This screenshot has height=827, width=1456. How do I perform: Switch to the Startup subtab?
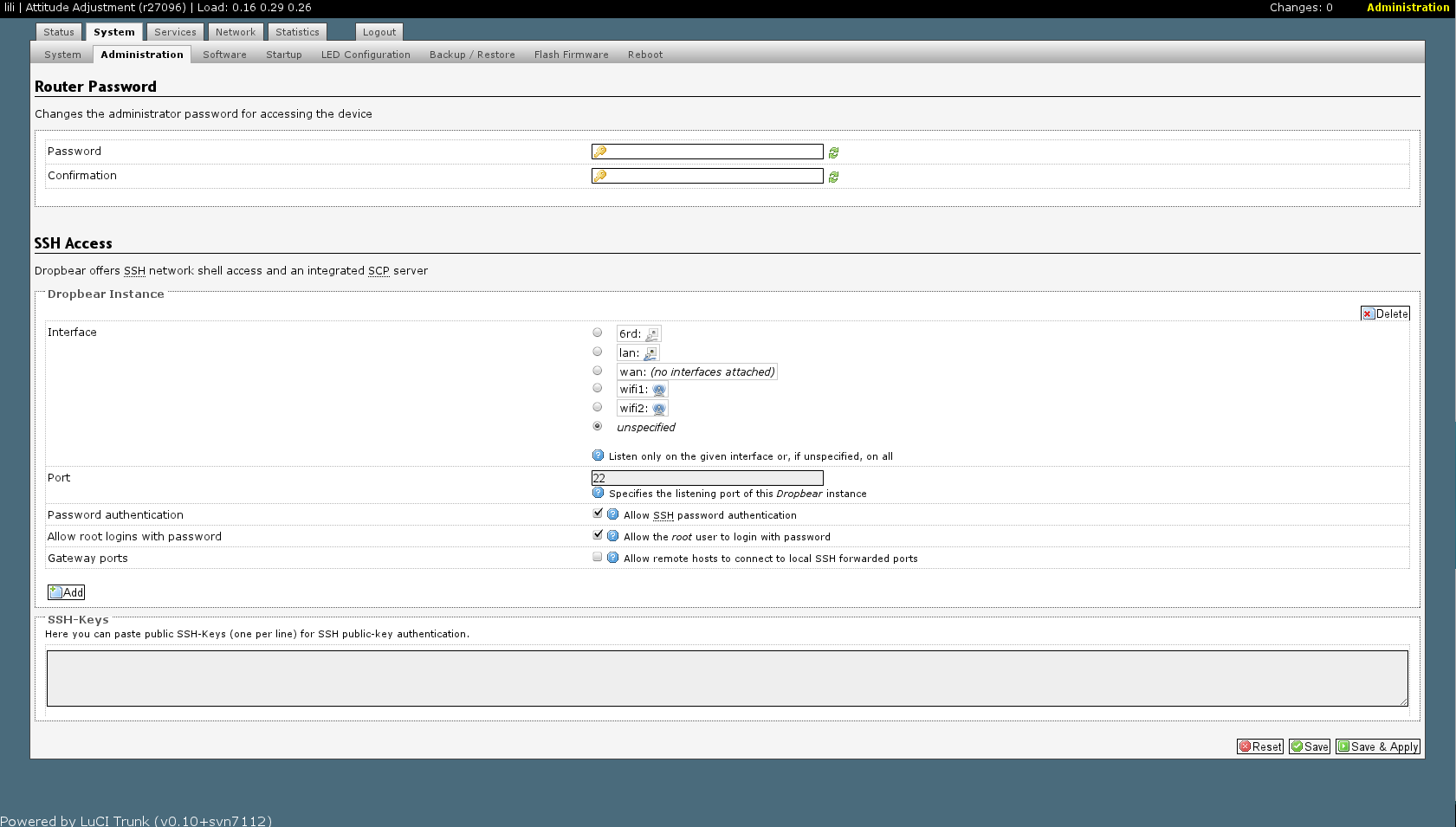pos(284,55)
